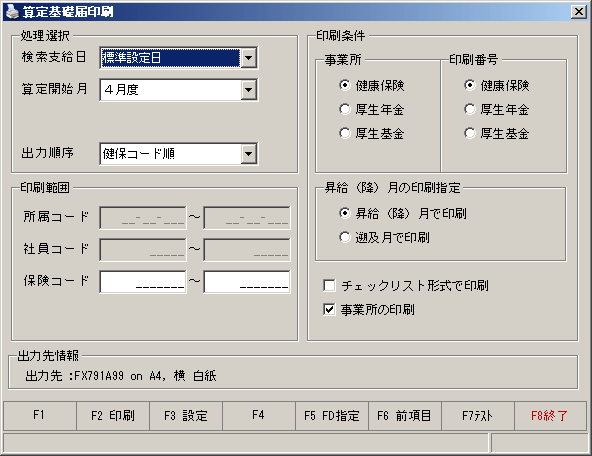
Task: Open F3 設定 settings
Action: point(186,416)
